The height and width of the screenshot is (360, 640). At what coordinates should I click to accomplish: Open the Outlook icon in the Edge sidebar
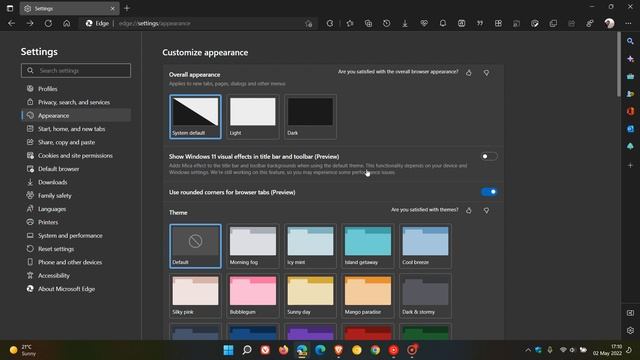630,129
